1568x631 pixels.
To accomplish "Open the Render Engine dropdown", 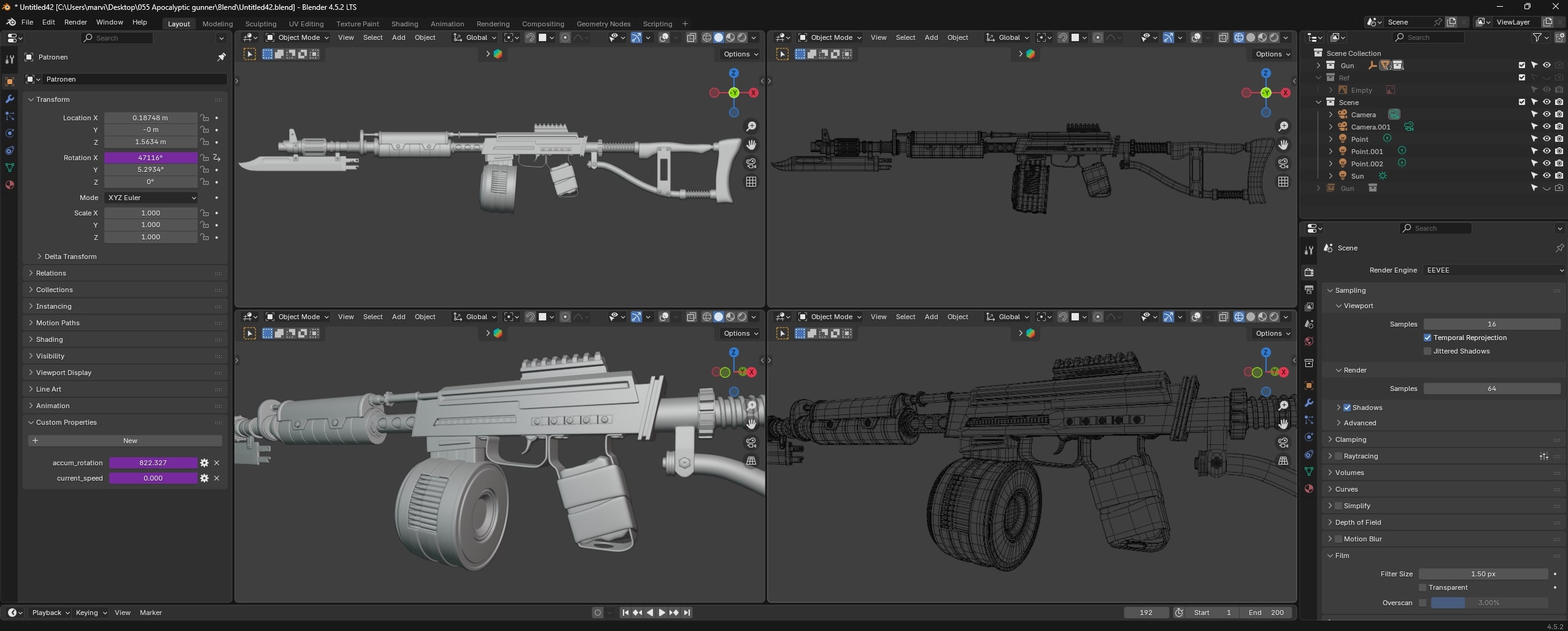I will point(1493,270).
